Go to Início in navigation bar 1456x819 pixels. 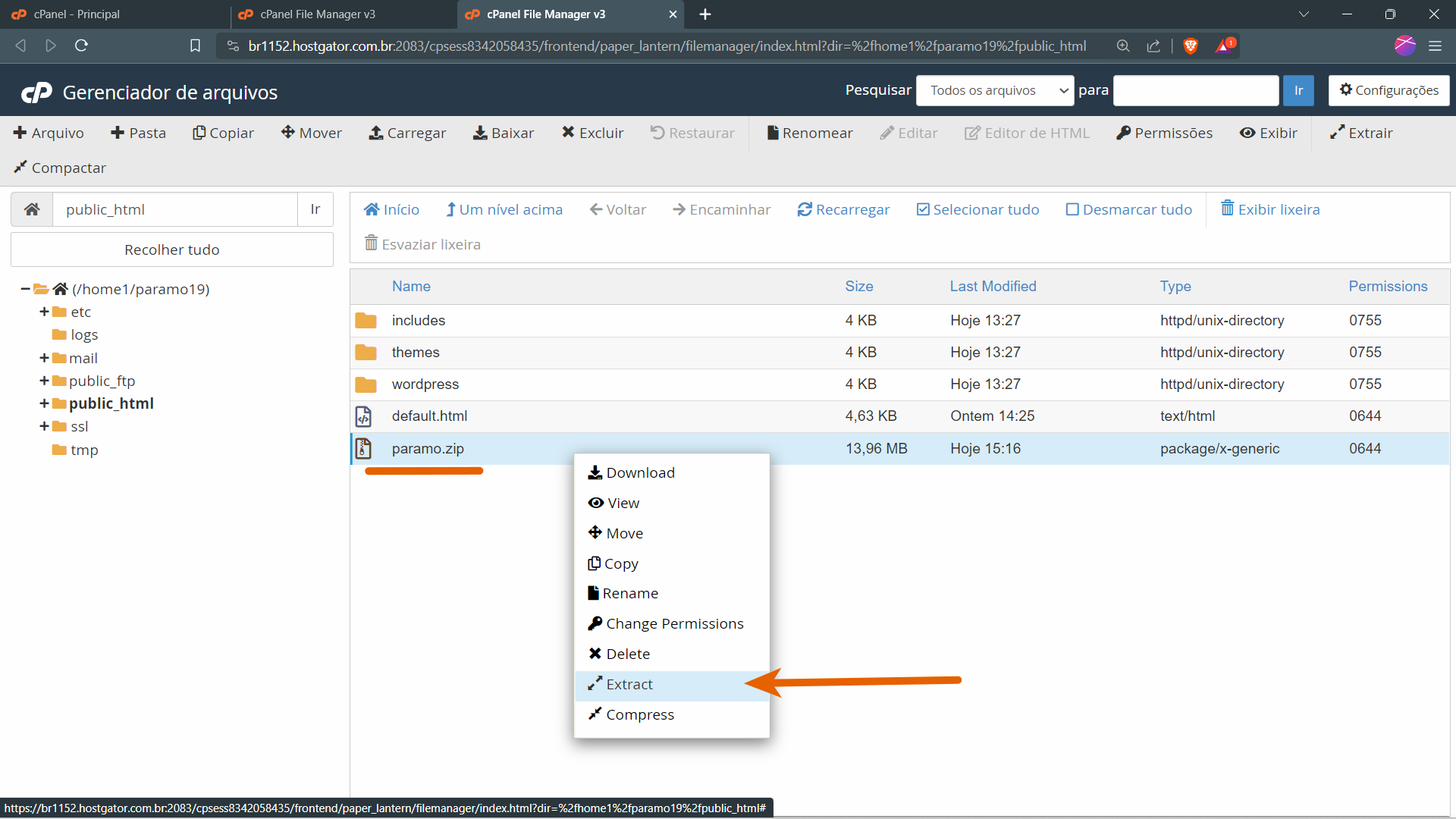pyautogui.click(x=391, y=209)
